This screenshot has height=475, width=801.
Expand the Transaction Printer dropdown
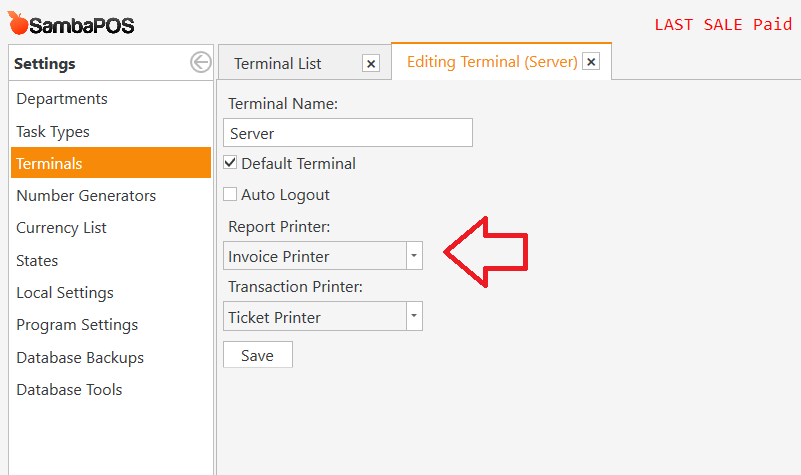pyautogui.click(x=413, y=317)
